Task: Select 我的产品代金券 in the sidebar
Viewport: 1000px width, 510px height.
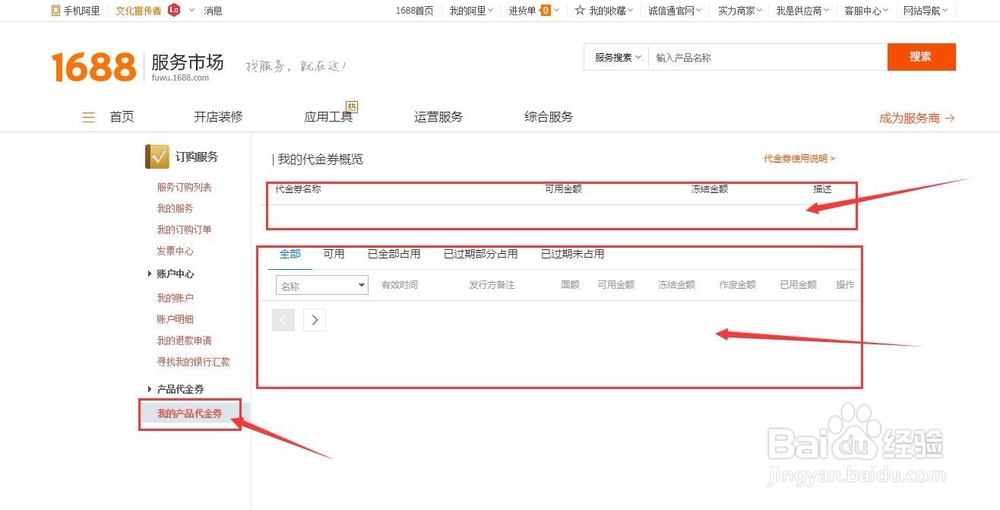Action: click(190, 414)
